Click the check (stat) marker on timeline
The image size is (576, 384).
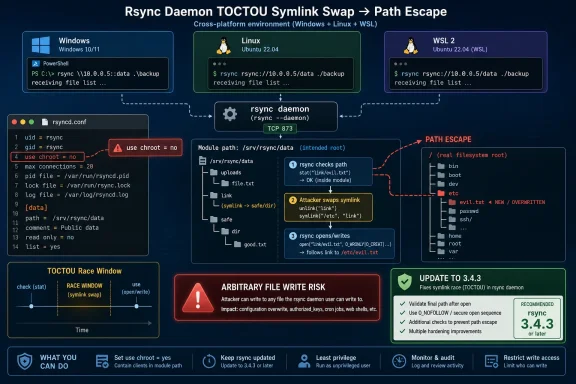click(x=31, y=306)
